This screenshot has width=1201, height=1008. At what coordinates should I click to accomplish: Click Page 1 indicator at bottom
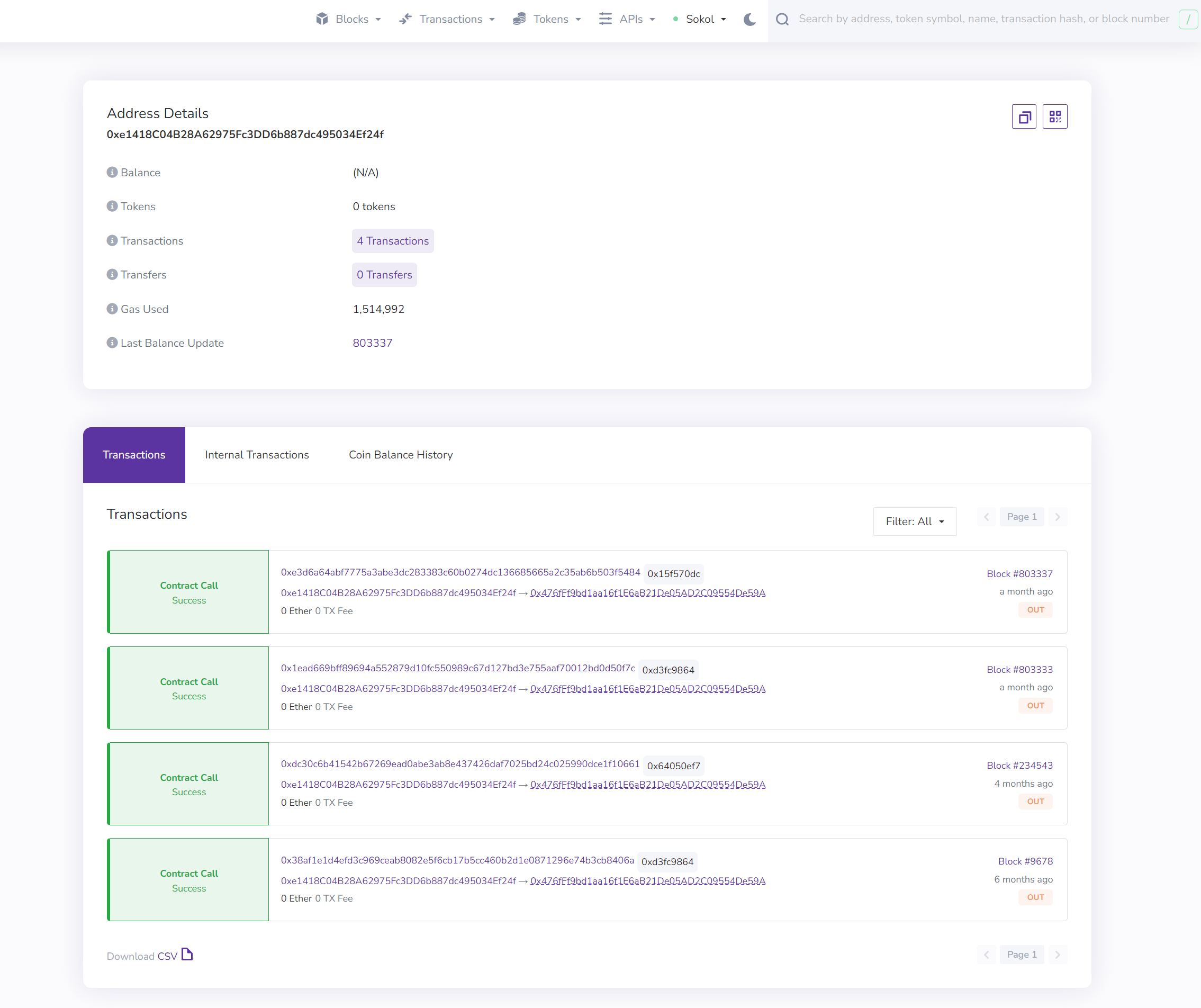tap(1022, 955)
